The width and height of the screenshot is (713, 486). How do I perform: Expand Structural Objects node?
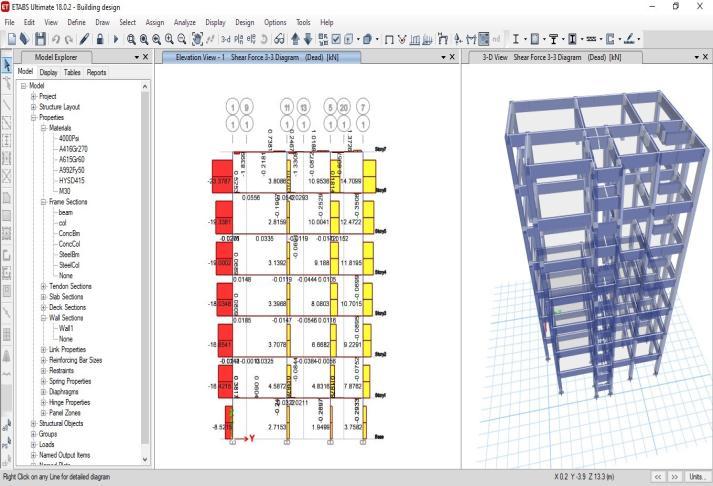coord(34,423)
